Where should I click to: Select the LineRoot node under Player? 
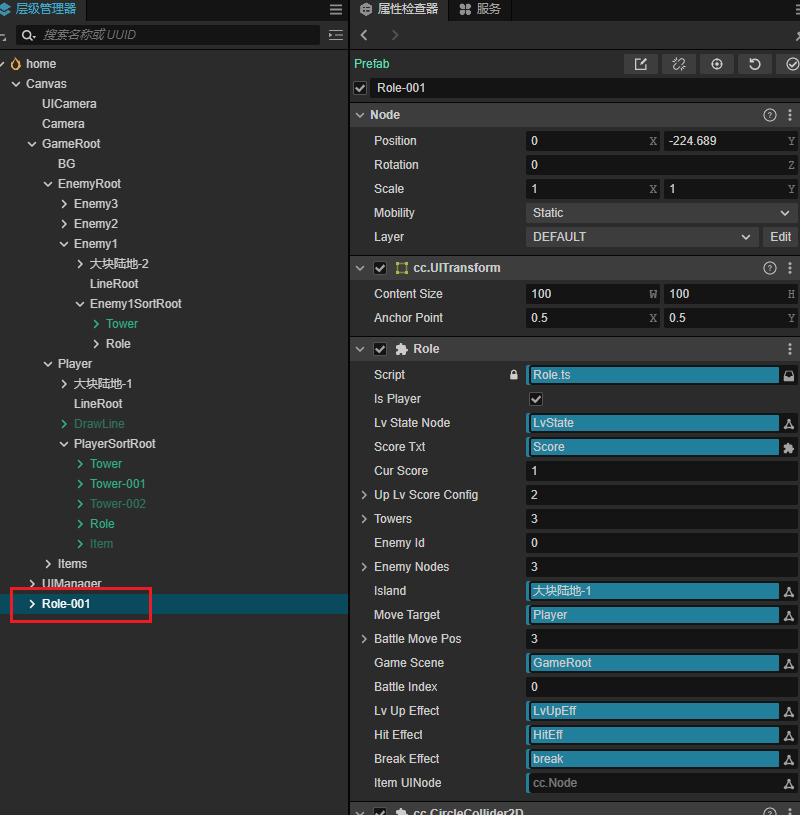[x=98, y=404]
